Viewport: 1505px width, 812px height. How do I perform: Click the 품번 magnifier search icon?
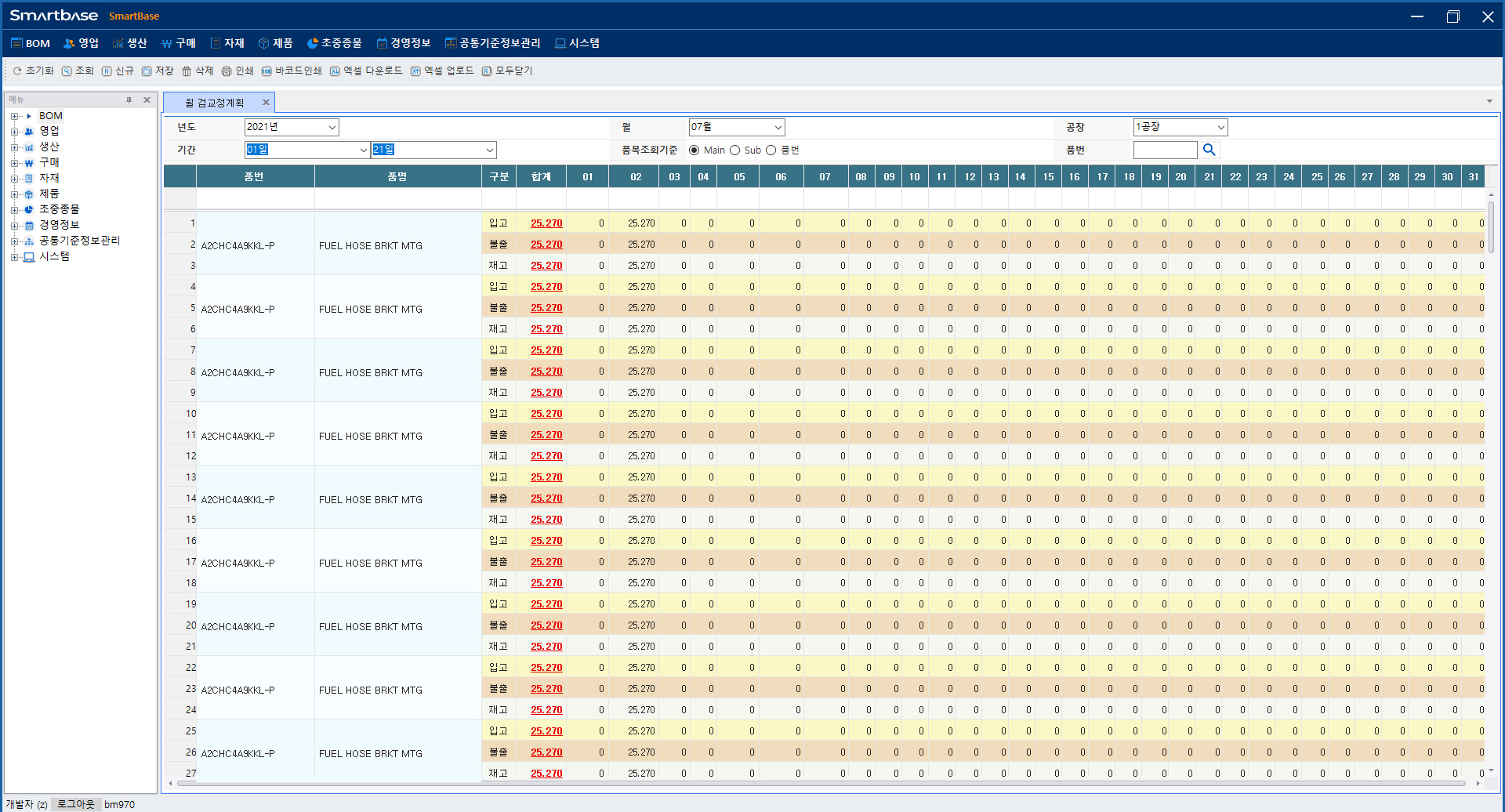pyautogui.click(x=1209, y=150)
